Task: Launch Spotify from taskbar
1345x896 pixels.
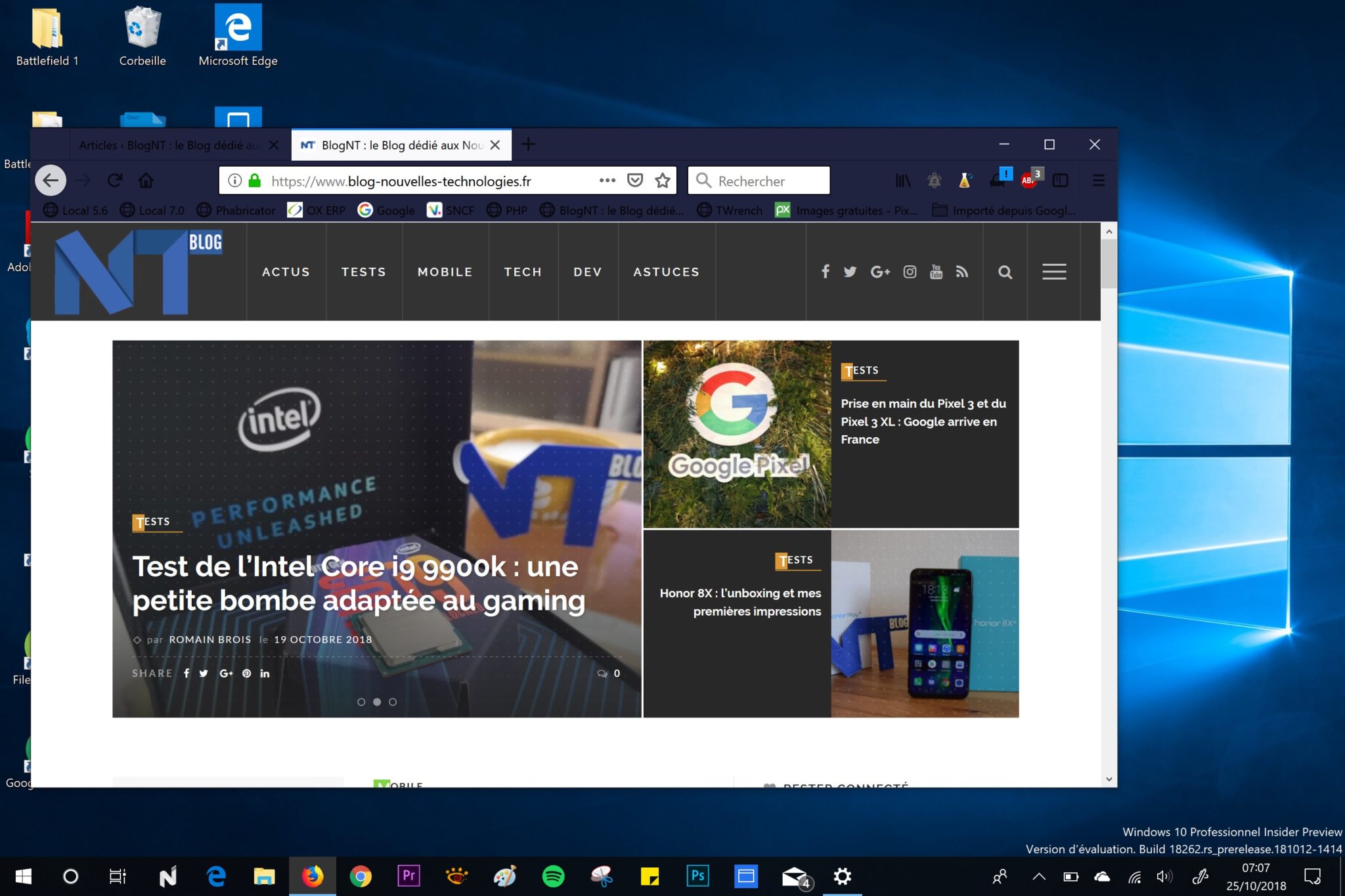Action: [x=553, y=876]
